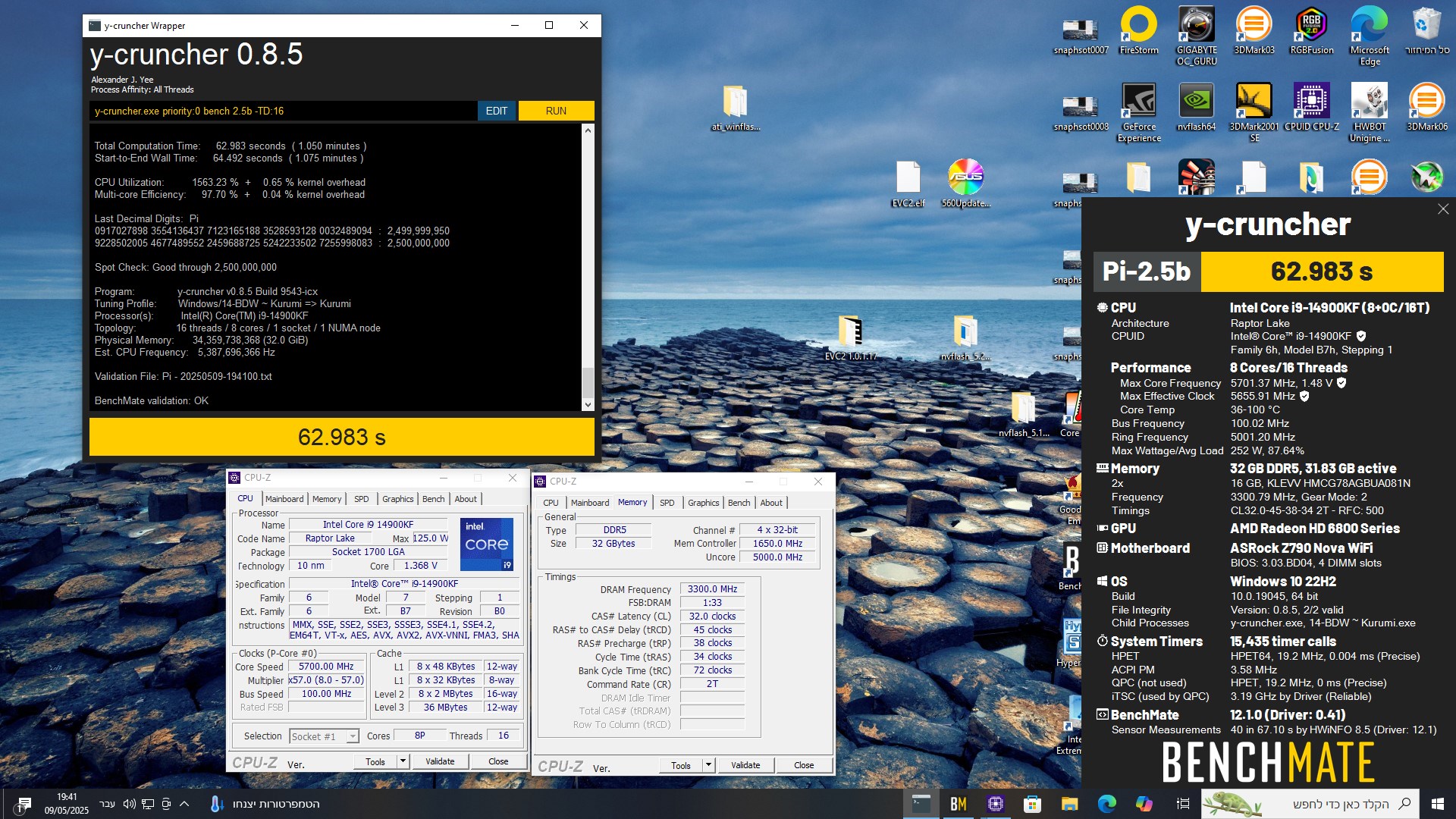Click scroll-down arrow in y-cruncher output

tap(588, 405)
